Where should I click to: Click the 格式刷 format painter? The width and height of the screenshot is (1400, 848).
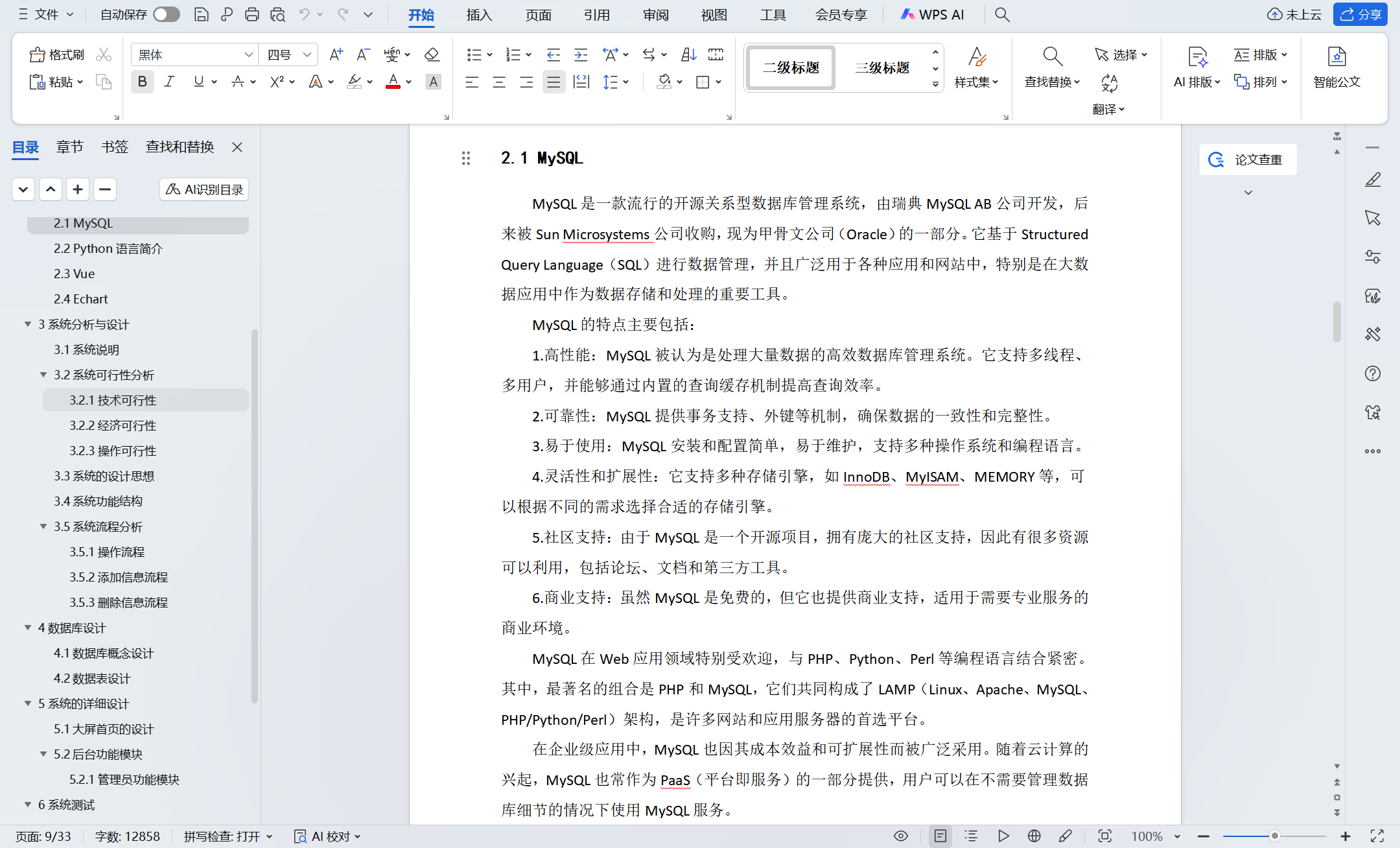coord(57,54)
